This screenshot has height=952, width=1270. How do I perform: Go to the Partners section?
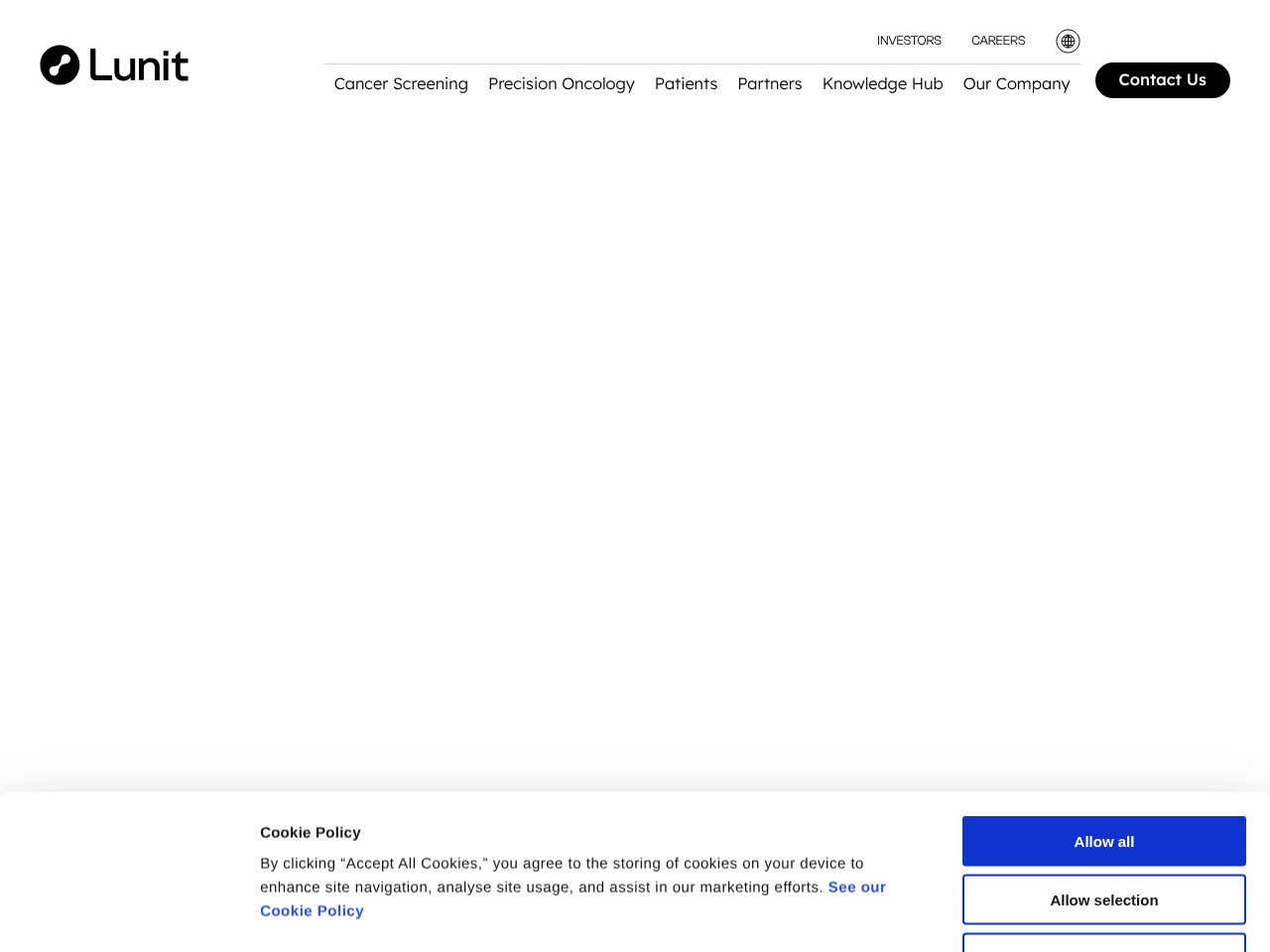tap(769, 84)
